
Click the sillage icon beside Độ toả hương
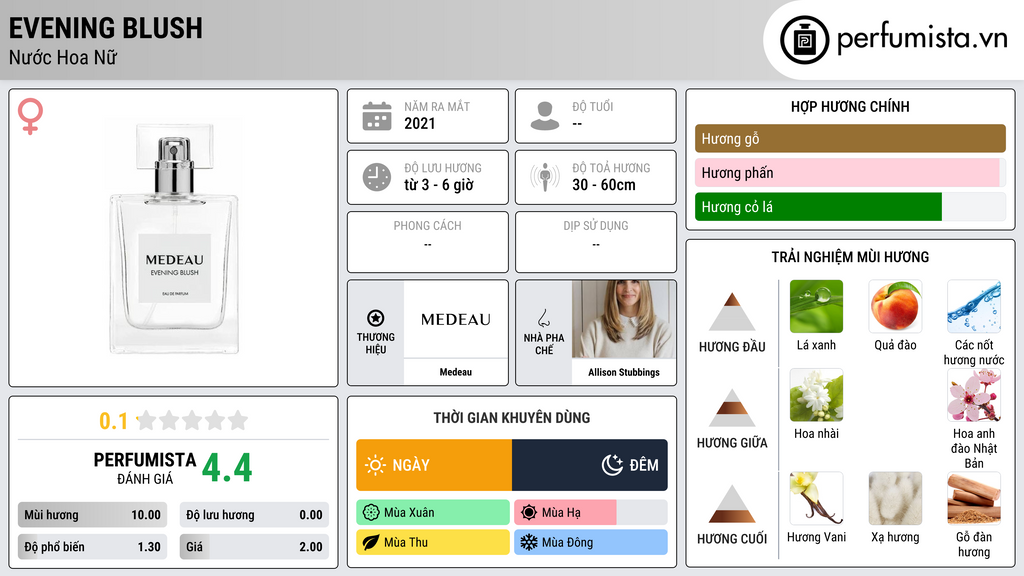tap(545, 177)
